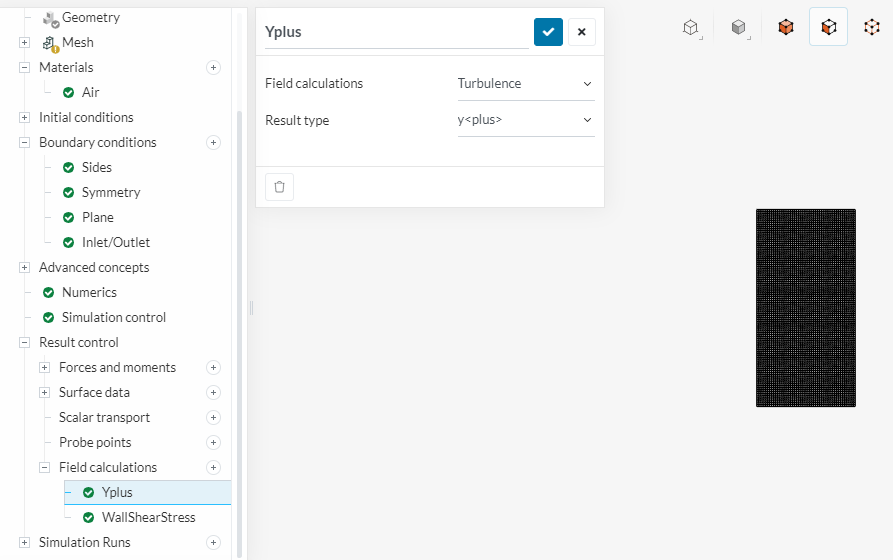Confirm Yplus settings with checkmark button
The image size is (893, 560).
548,32
